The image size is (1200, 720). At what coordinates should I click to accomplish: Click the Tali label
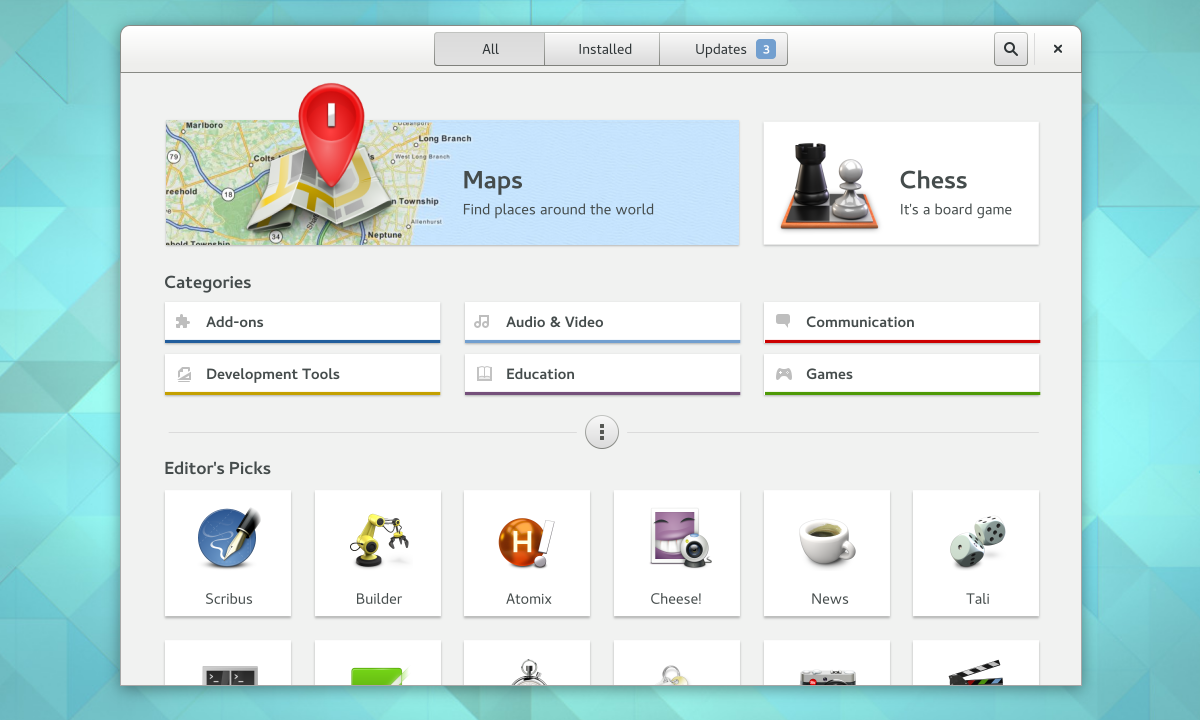pyautogui.click(x=978, y=599)
